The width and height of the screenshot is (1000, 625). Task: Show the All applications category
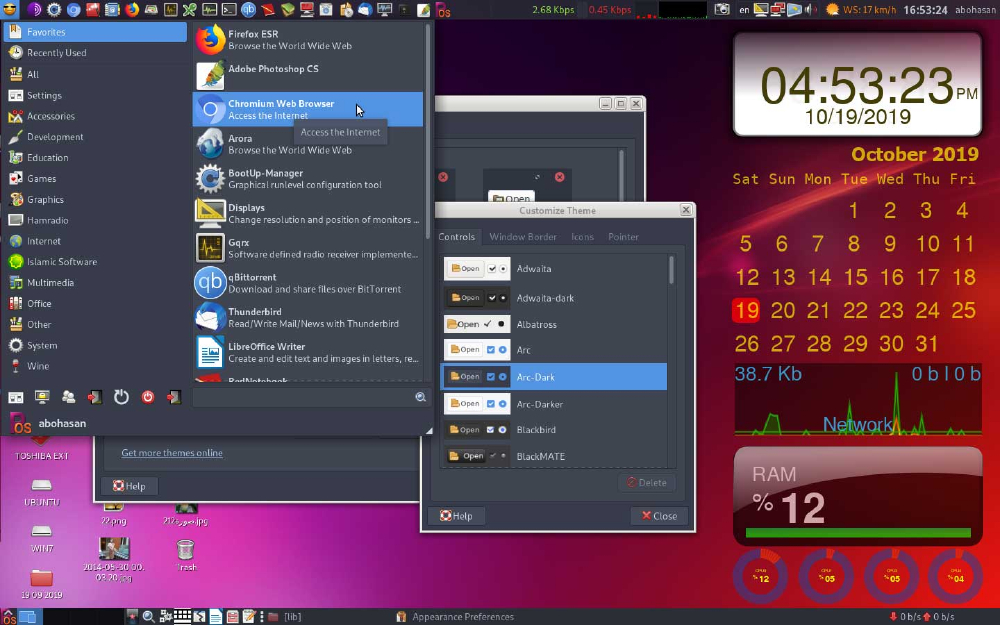point(96,74)
